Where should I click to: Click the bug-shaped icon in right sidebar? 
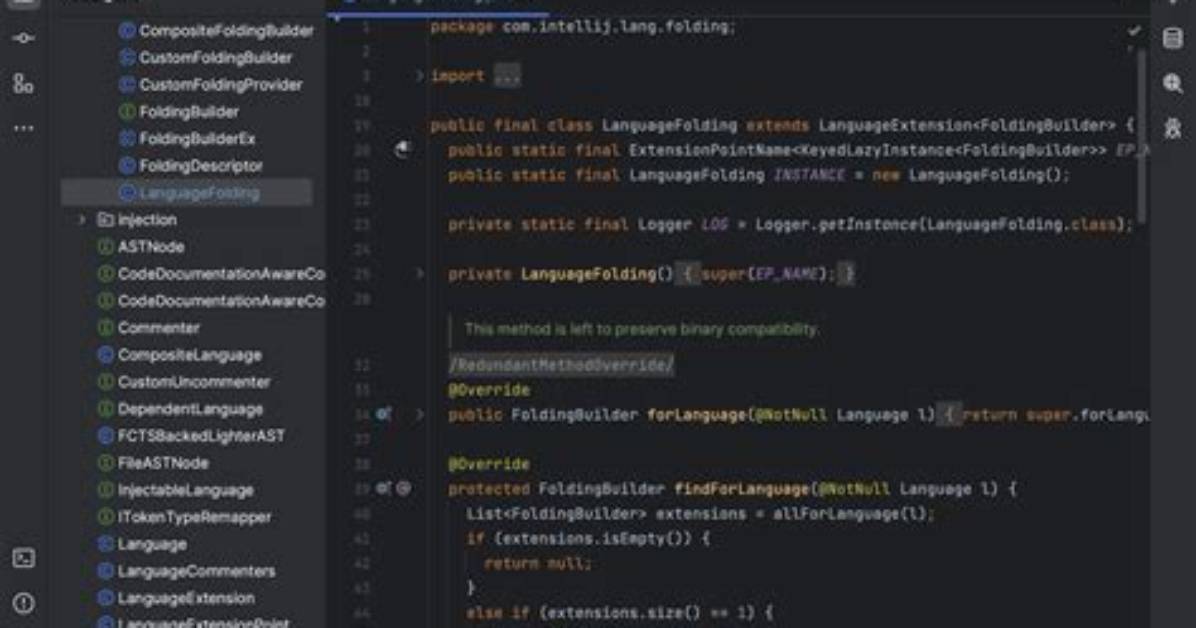pyautogui.click(x=1172, y=128)
